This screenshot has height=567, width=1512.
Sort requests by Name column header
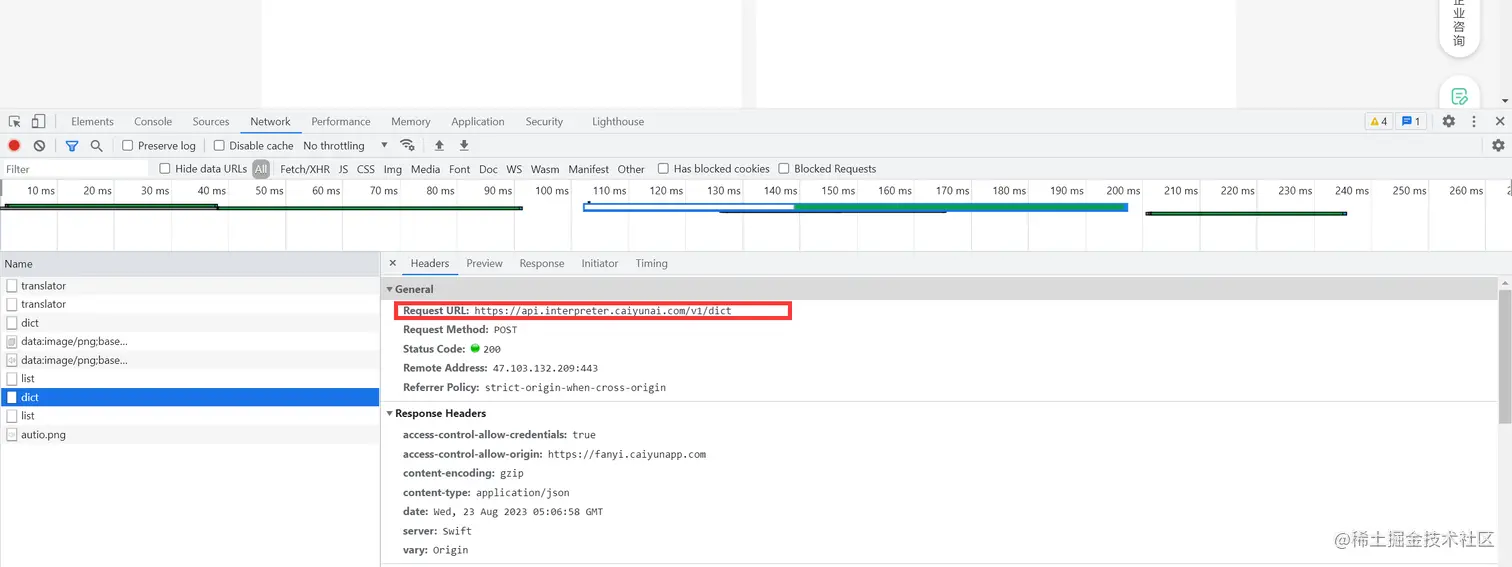coord(190,264)
